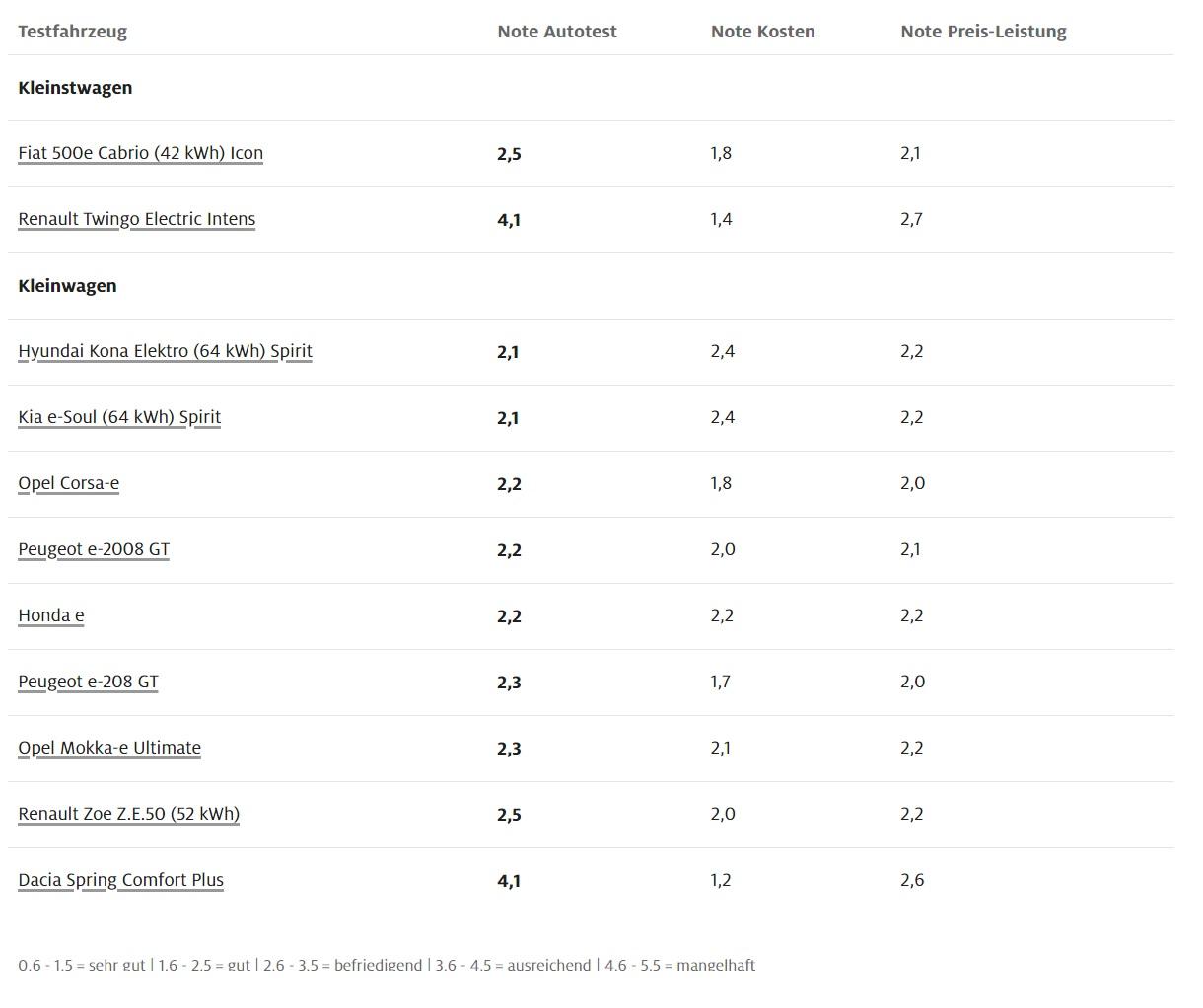Open Renault Zoe Z.E.50 link
This screenshot has height=1008, width=1203.
[129, 814]
